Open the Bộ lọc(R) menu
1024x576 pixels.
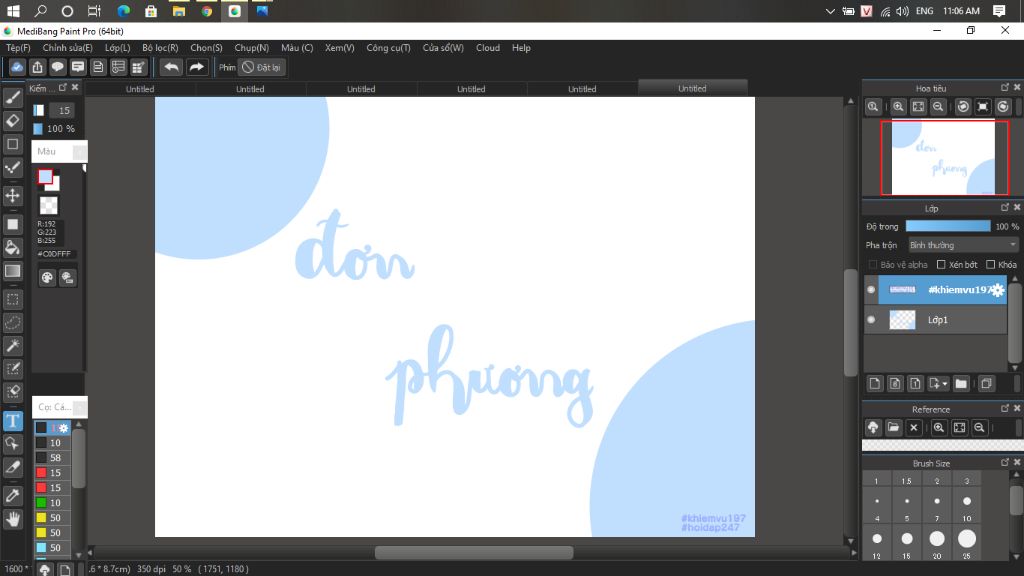coord(160,48)
